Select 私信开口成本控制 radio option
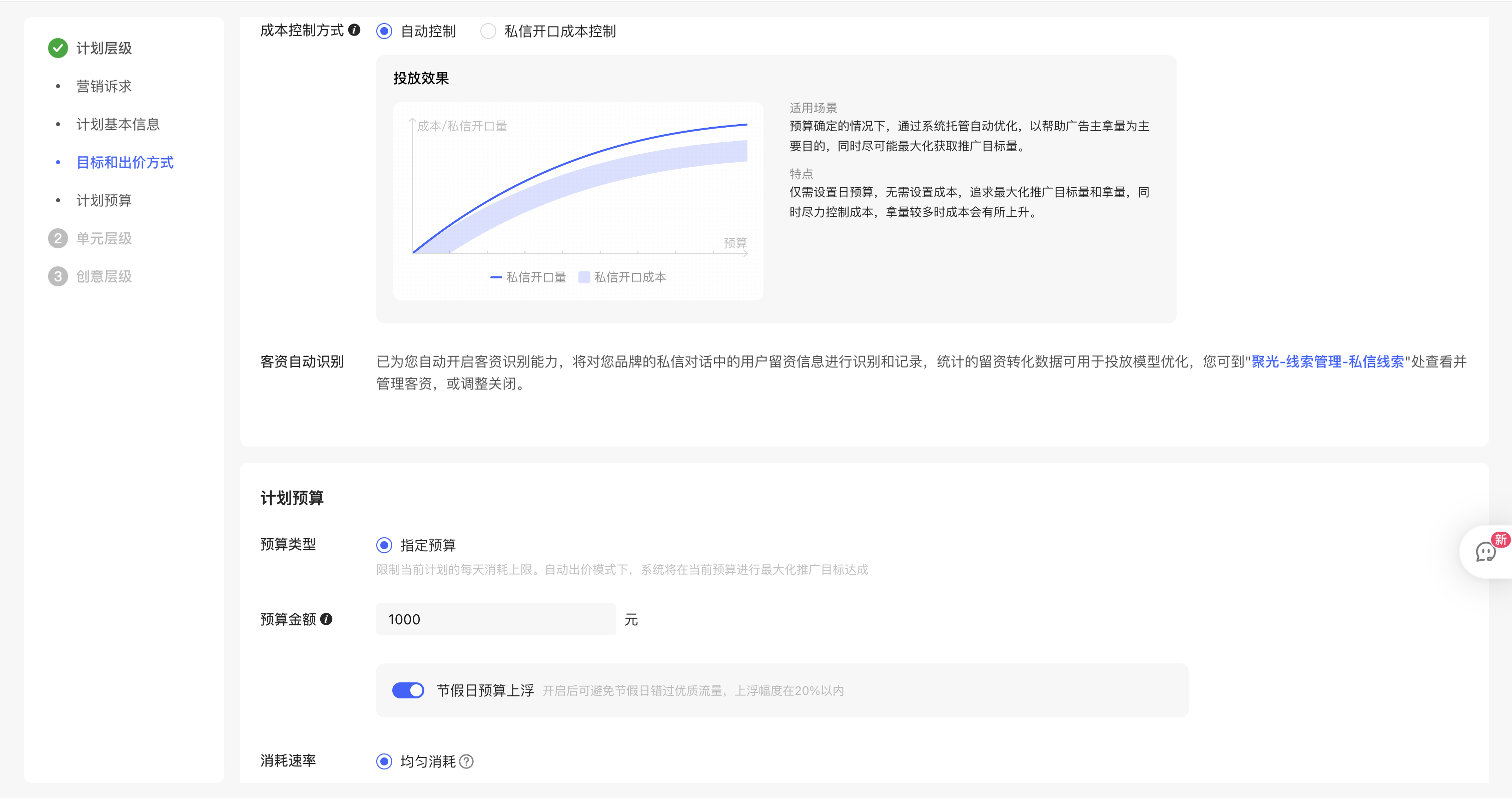 point(488,31)
